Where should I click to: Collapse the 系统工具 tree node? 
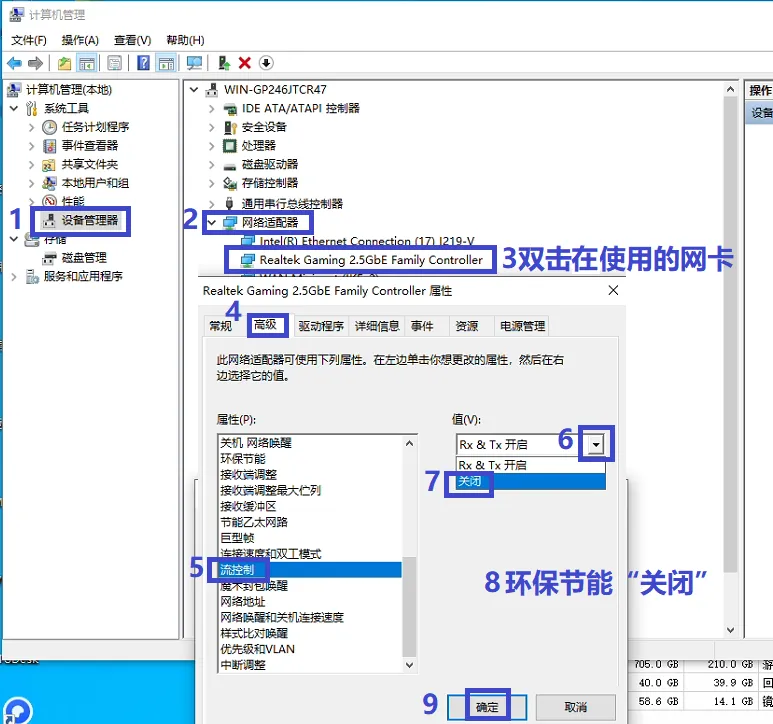point(14,108)
